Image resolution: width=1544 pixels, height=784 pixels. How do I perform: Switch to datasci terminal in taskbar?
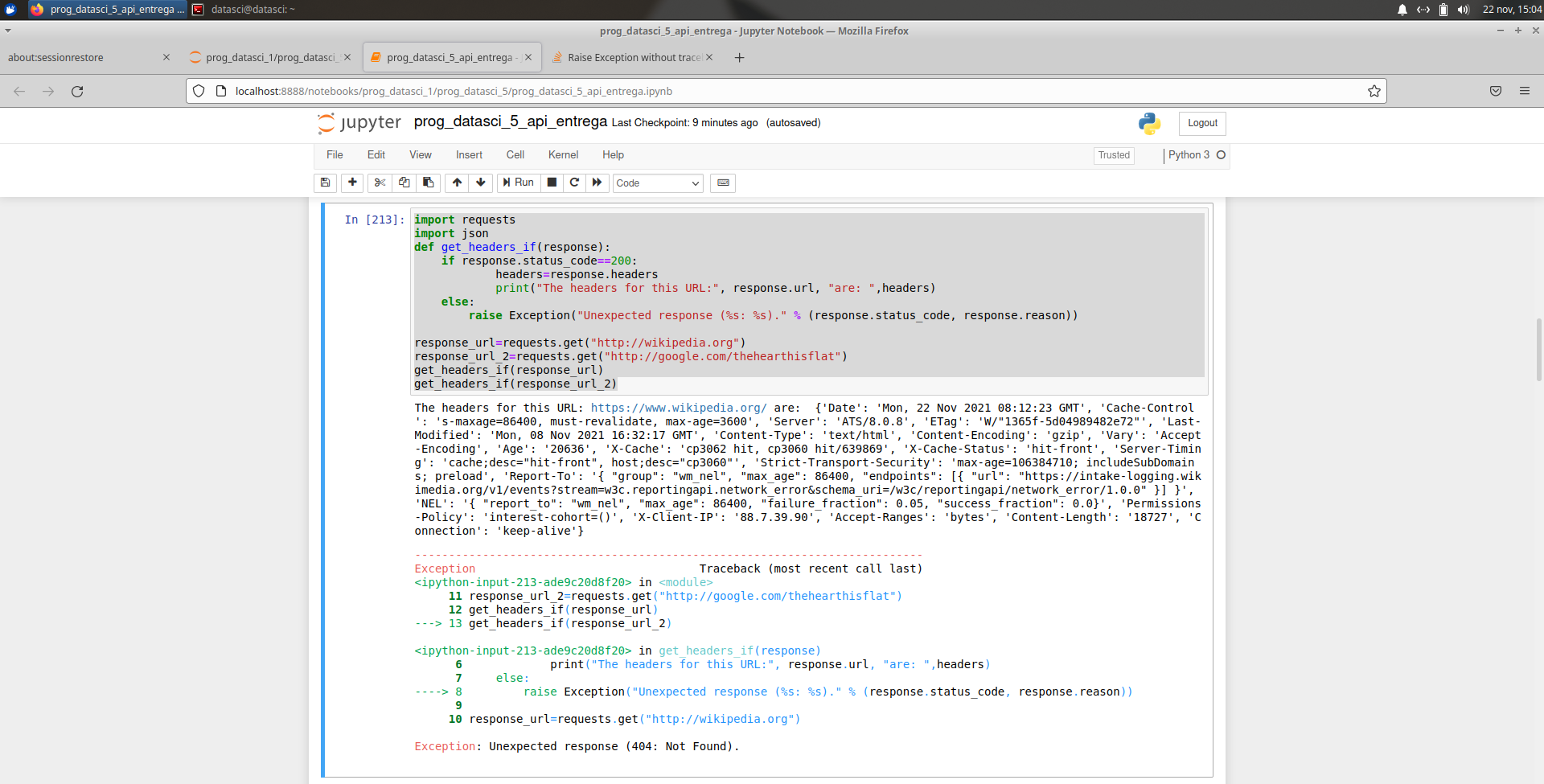(x=244, y=10)
